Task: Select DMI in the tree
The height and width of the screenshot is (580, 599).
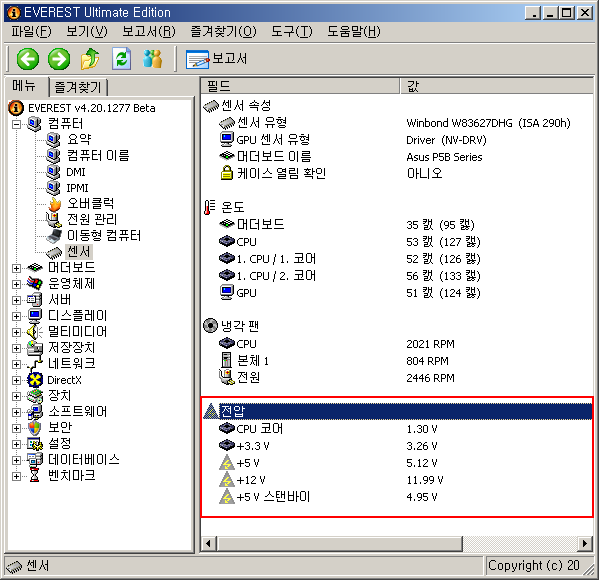Action: pyautogui.click(x=76, y=172)
